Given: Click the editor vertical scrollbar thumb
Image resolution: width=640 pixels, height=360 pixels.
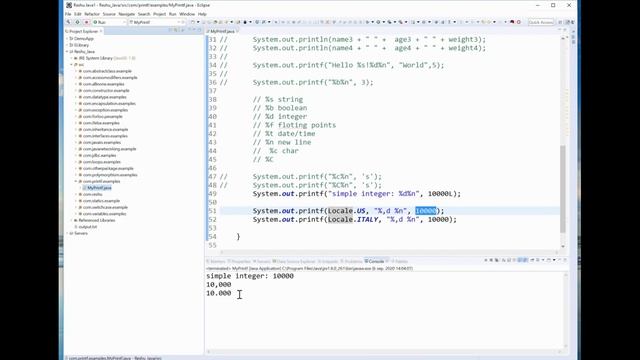Looking at the screenshot, I should [x=563, y=189].
